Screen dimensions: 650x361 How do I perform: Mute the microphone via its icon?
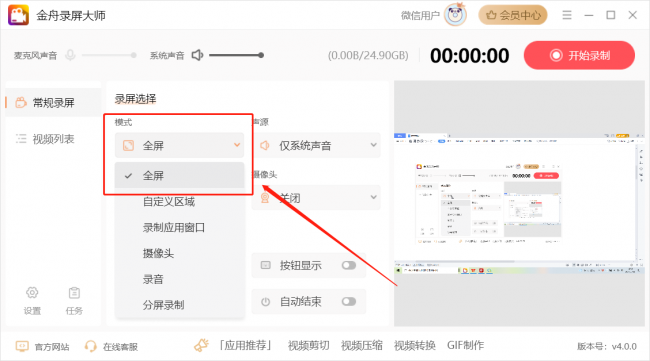[x=70, y=55]
